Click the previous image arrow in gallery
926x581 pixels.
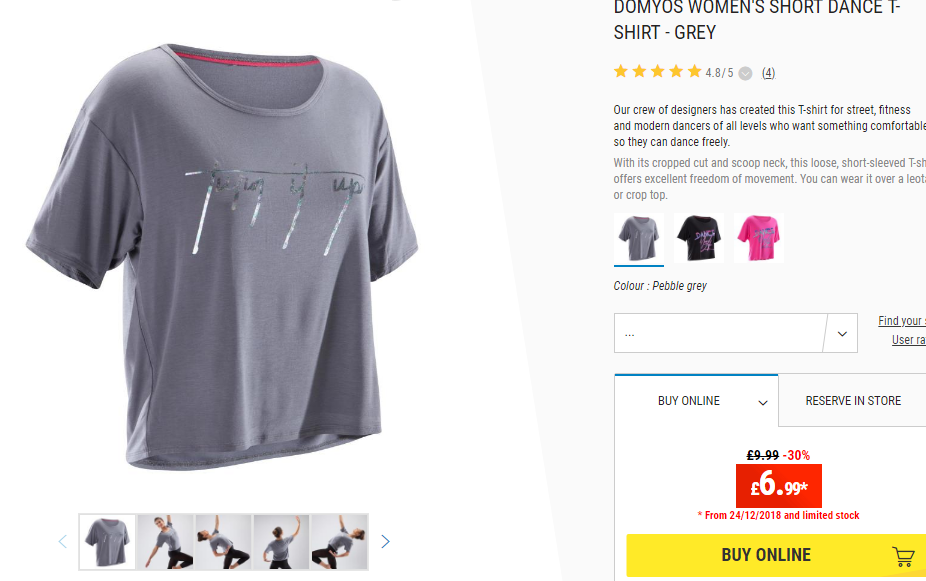tap(63, 541)
